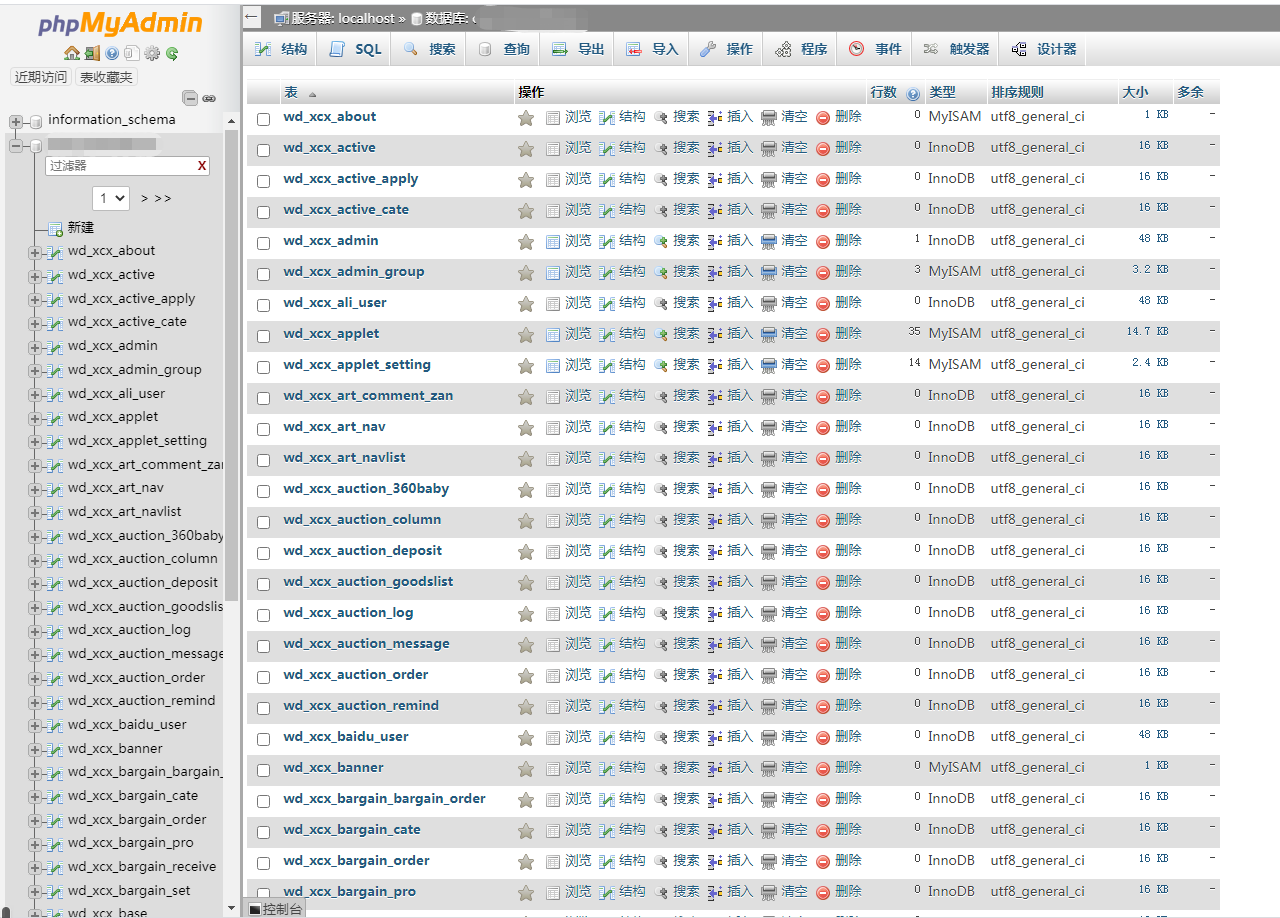1280x918 pixels.
Task: Open the phpMyAdmin home icon
Action: pyautogui.click(x=71, y=53)
